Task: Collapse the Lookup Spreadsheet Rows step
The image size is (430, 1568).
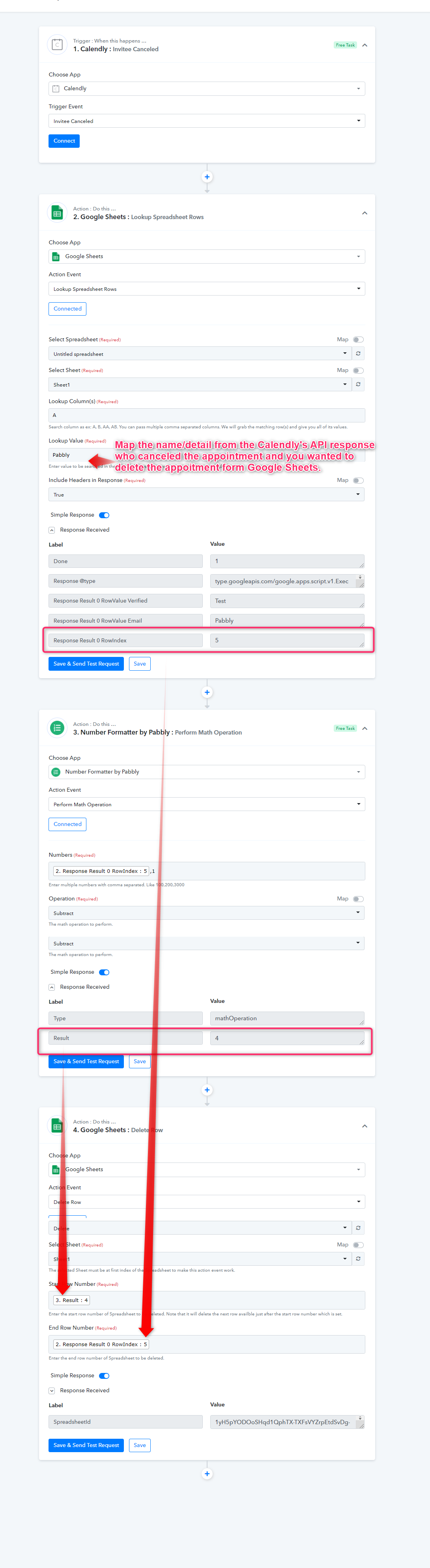Action: (365, 213)
